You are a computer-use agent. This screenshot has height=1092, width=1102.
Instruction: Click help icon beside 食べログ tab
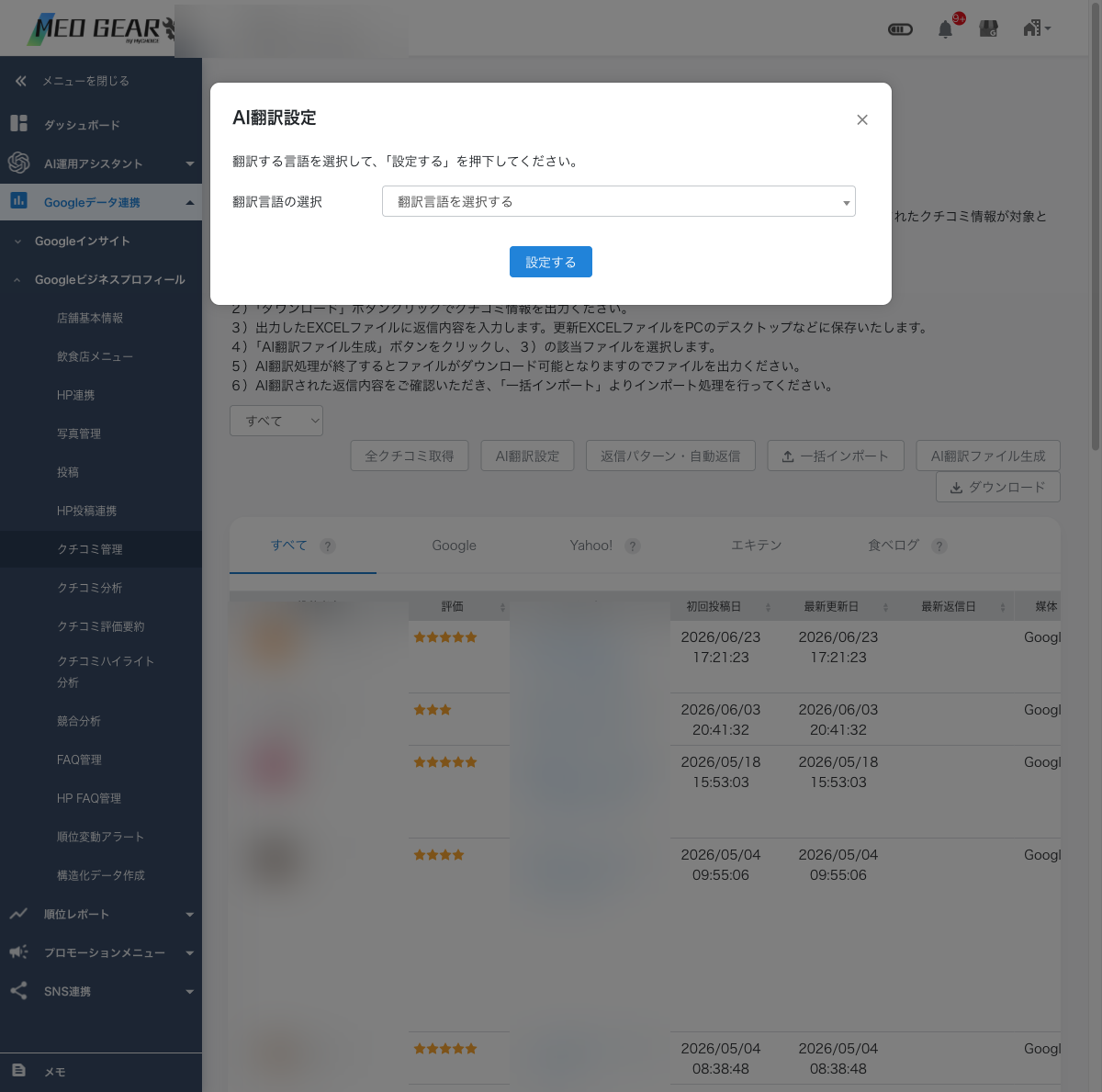point(939,546)
